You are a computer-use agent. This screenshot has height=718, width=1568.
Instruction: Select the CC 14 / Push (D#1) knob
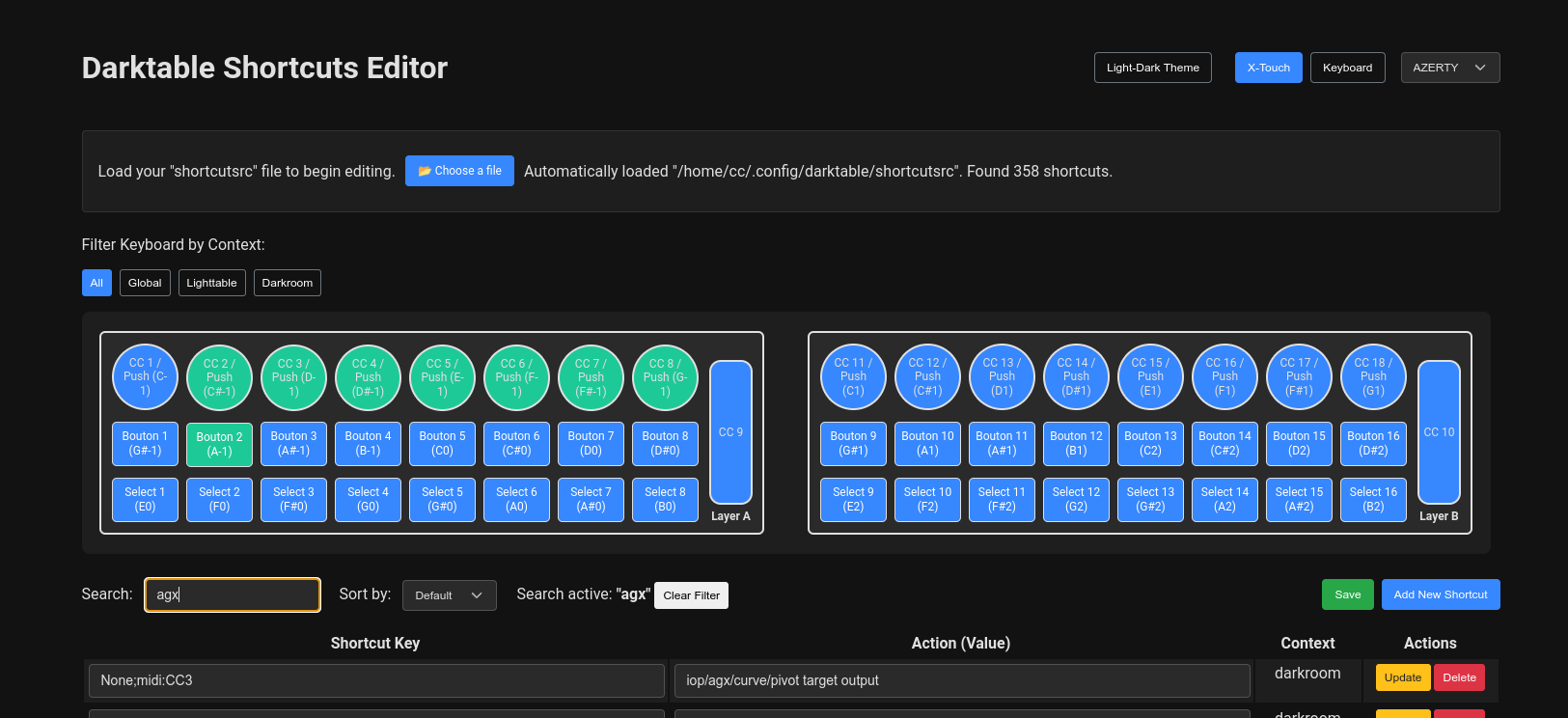[1077, 377]
